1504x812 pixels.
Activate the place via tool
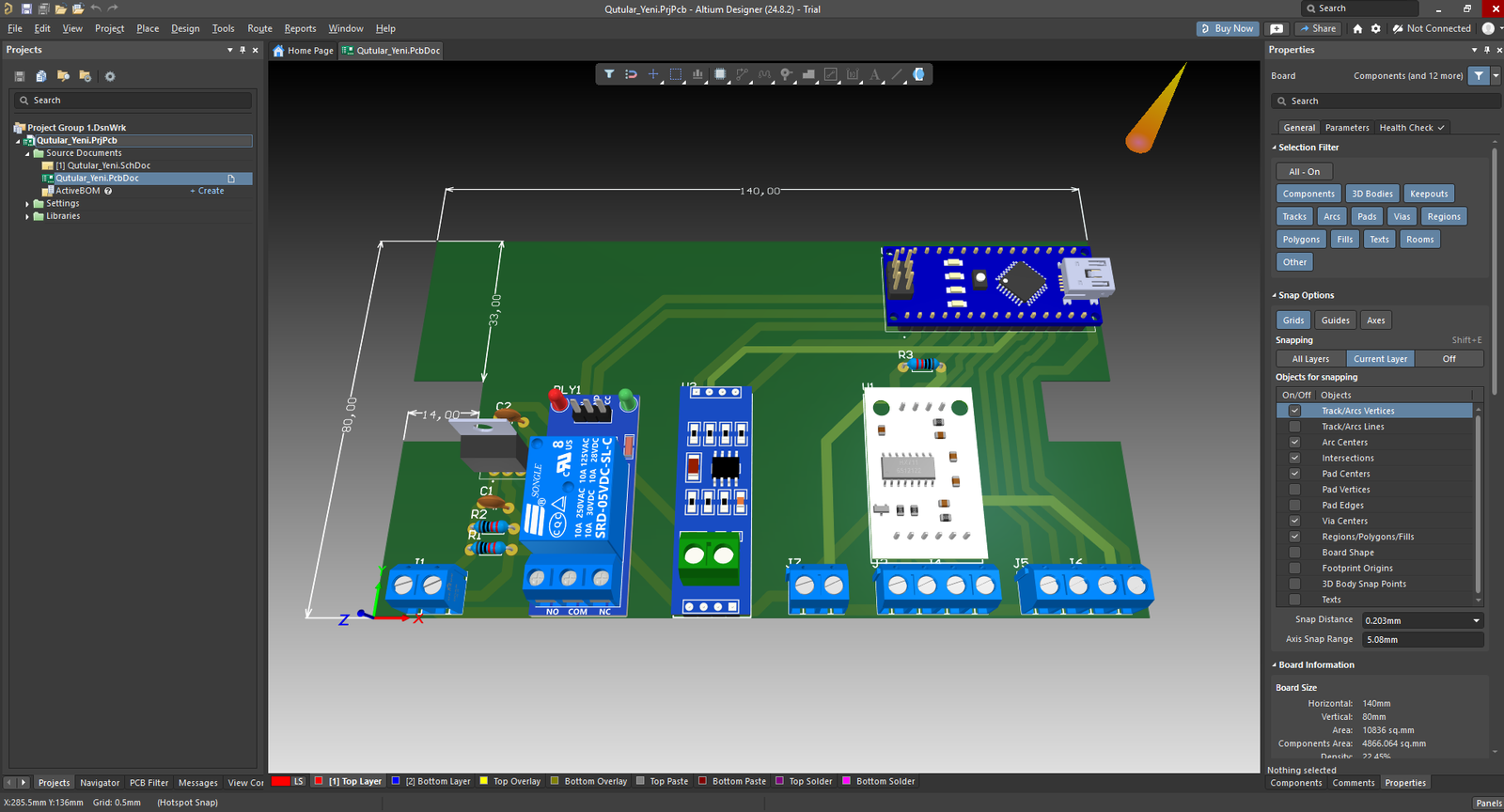(x=786, y=74)
